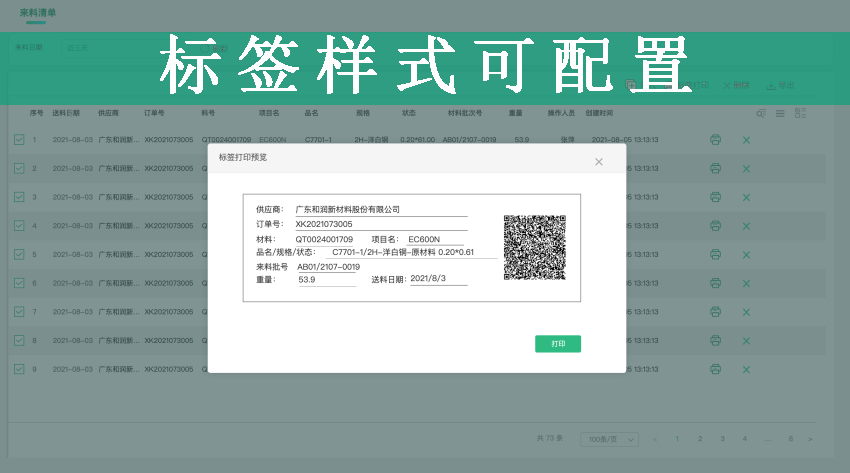This screenshot has width=850, height=473.
Task: Uncheck the checkbox for row 6
Action: (x=19, y=283)
